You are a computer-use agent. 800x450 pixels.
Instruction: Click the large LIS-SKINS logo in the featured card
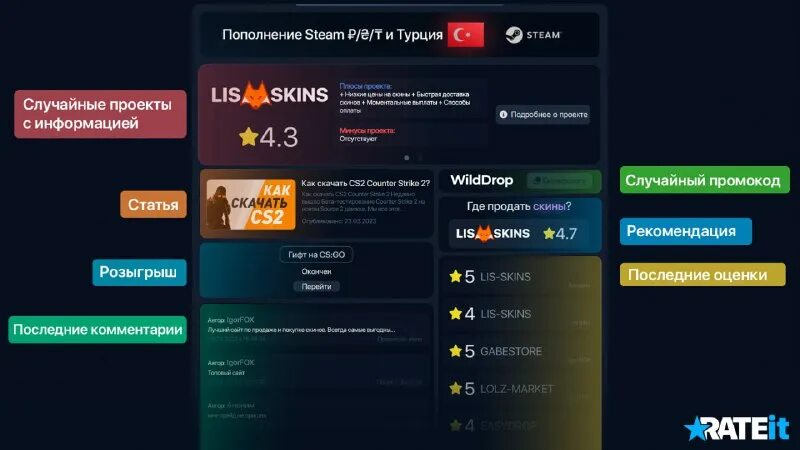click(269, 95)
